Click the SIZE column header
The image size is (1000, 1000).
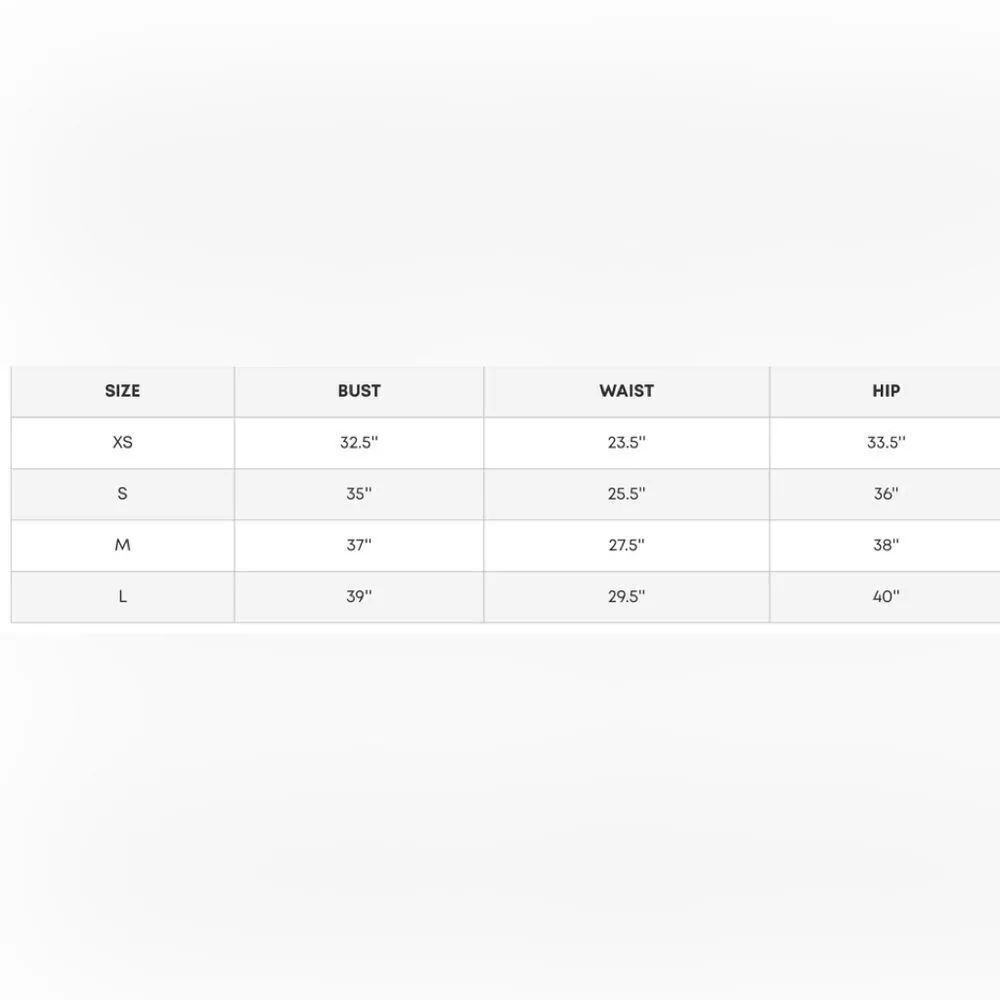click(x=122, y=391)
